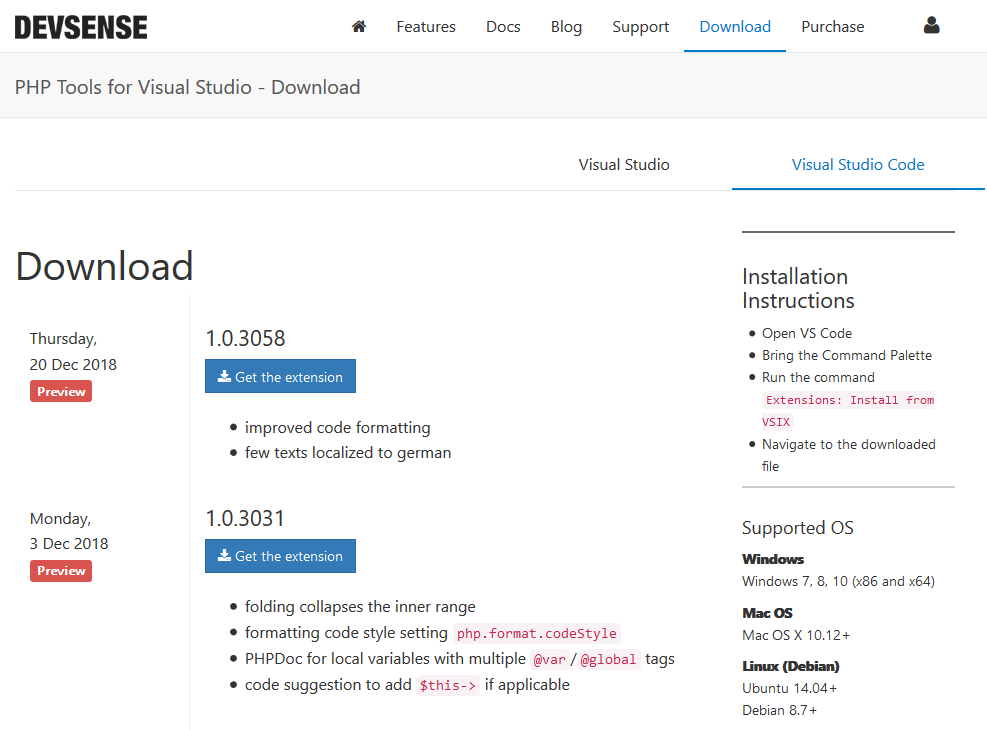This screenshot has width=987, height=730.
Task: Open the Features menu item
Action: click(x=426, y=26)
